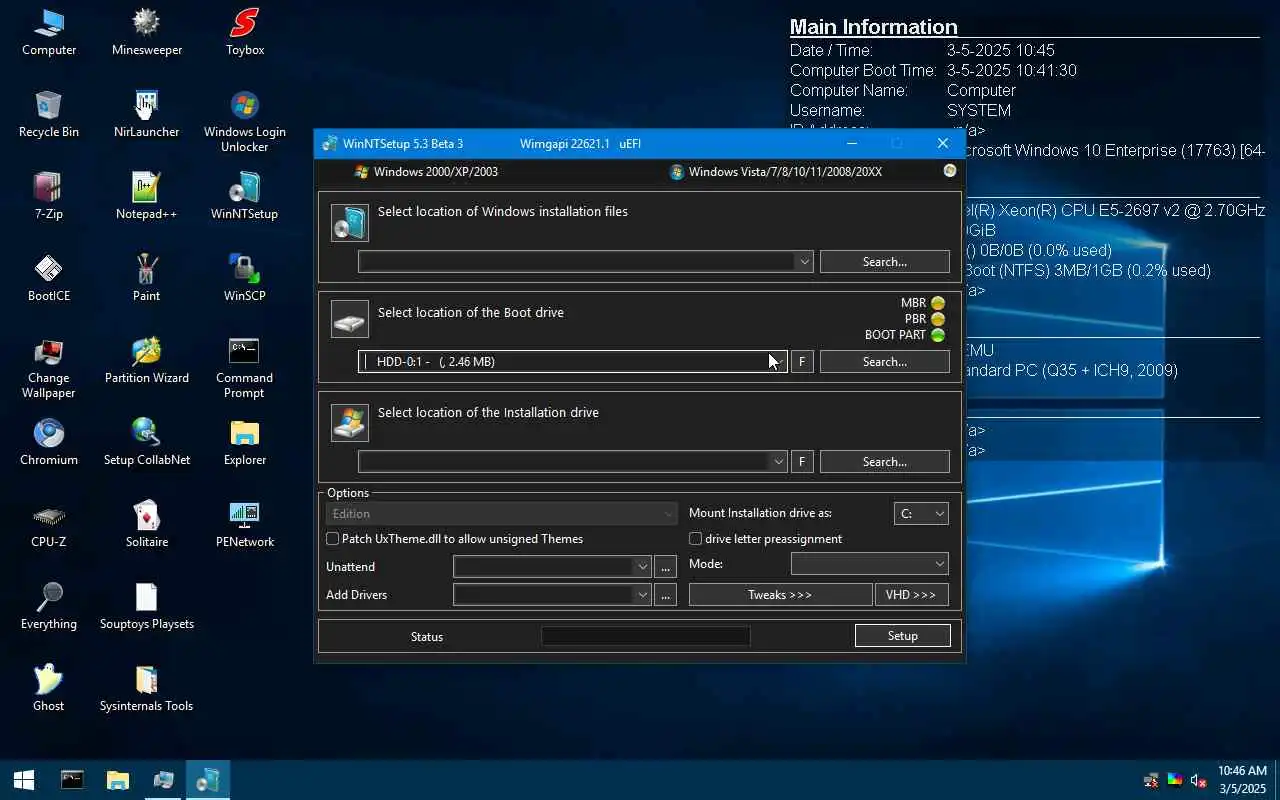Viewport: 1280px width, 800px height.
Task: Open the Computer desktop icon
Action: click(48, 32)
